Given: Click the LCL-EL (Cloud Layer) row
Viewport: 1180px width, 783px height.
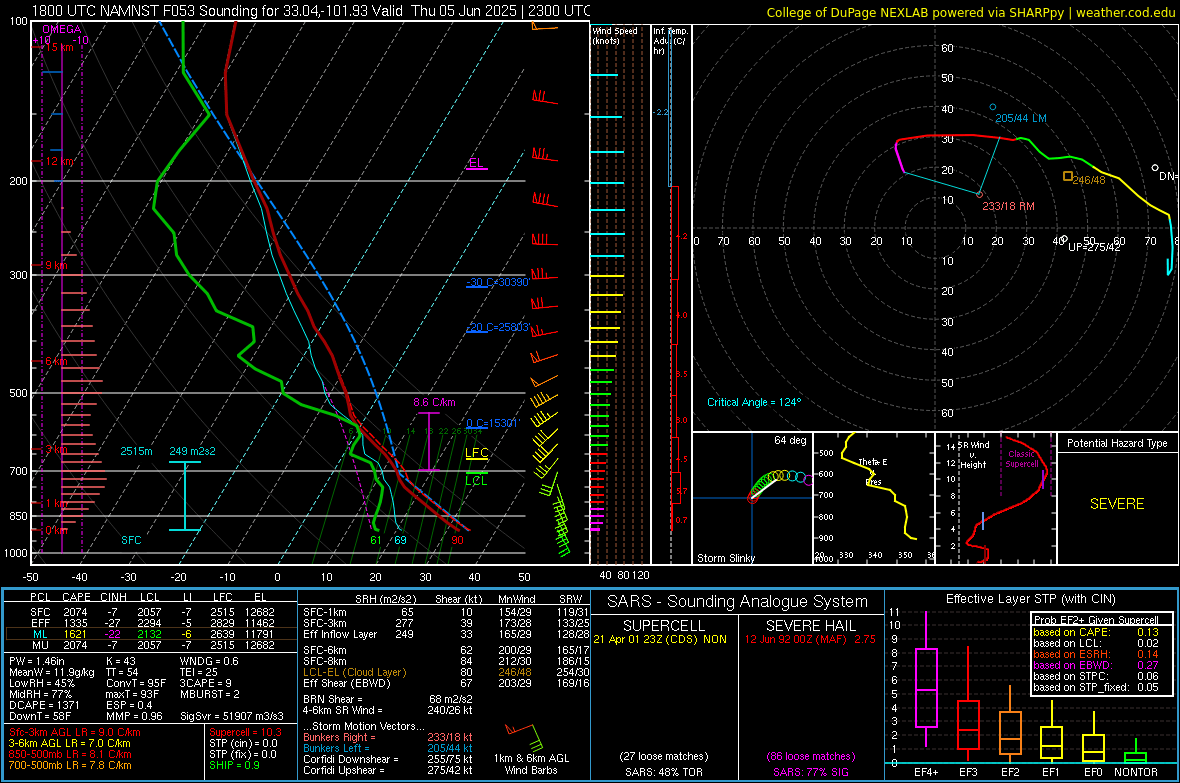Looking at the screenshot, I should coord(446,672).
